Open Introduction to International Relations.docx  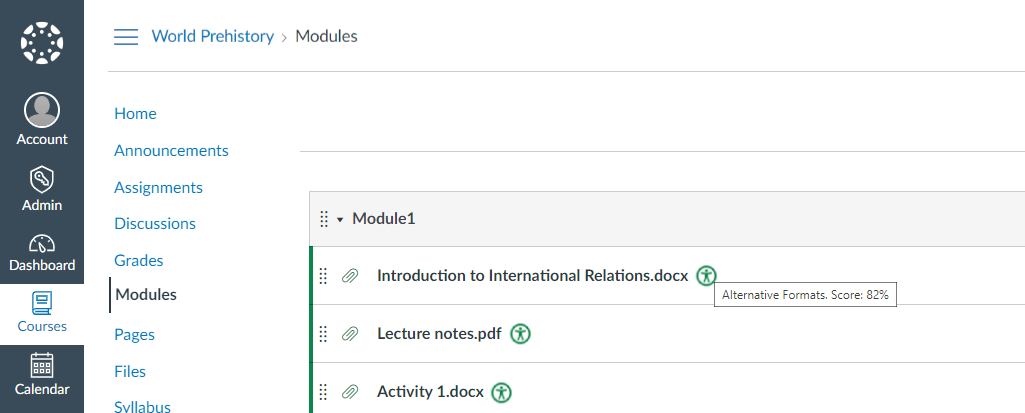tap(533, 276)
